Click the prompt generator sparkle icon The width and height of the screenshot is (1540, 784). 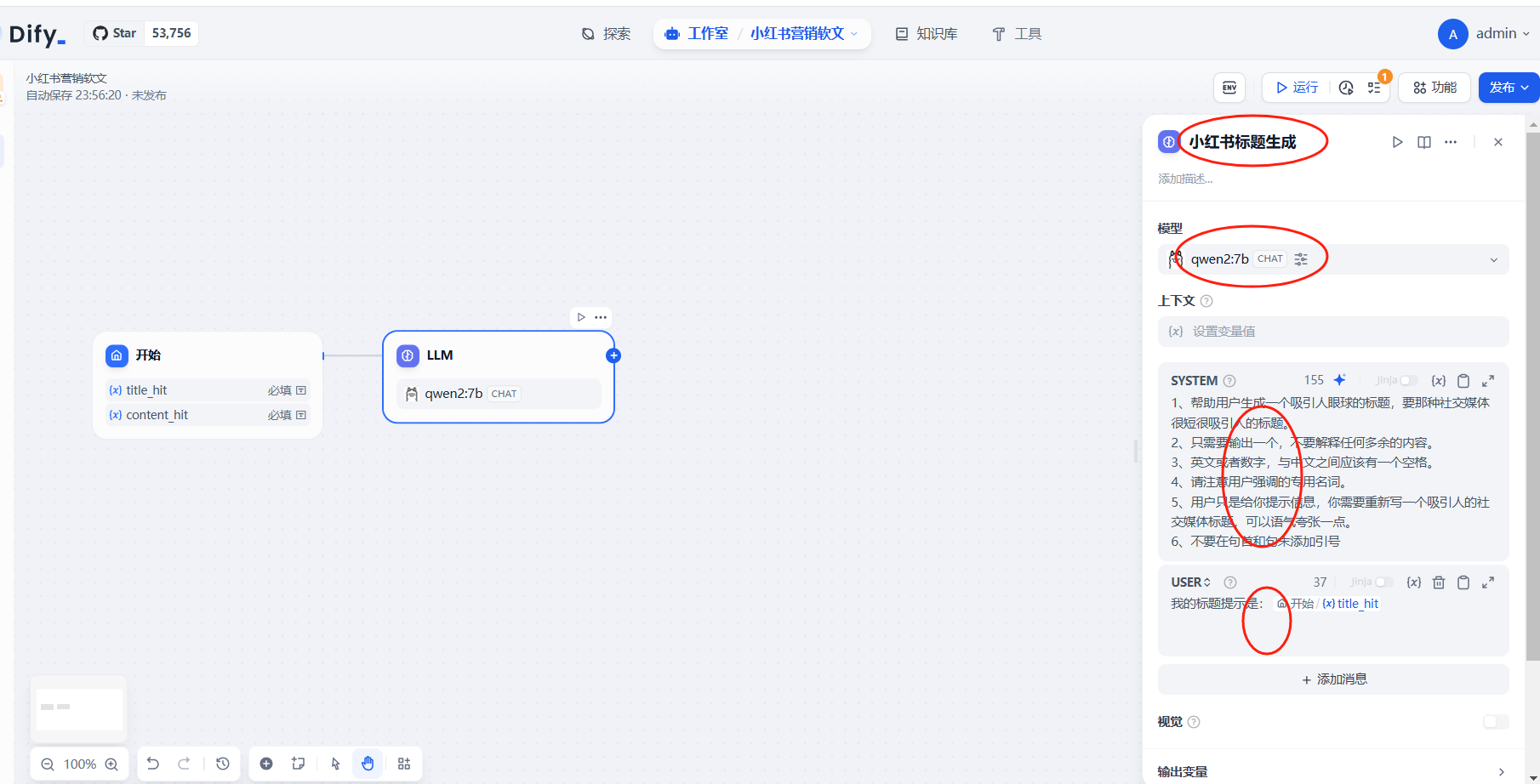(1339, 380)
